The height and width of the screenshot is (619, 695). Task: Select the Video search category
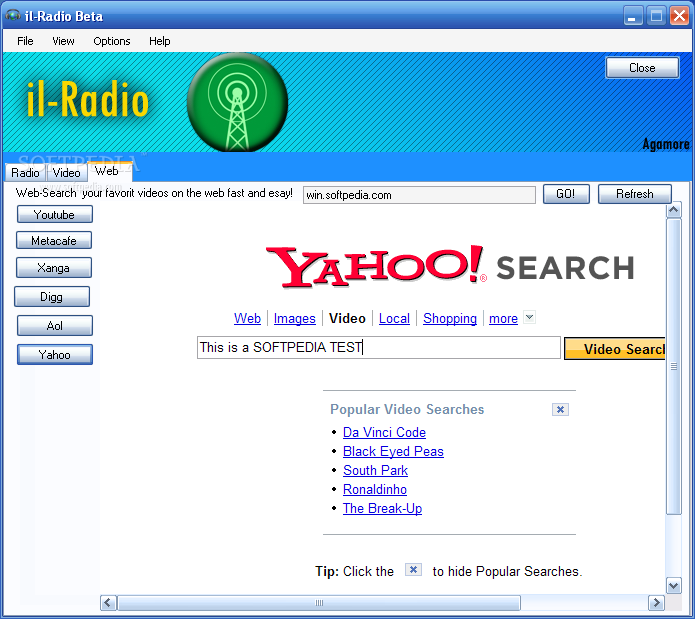tap(347, 318)
